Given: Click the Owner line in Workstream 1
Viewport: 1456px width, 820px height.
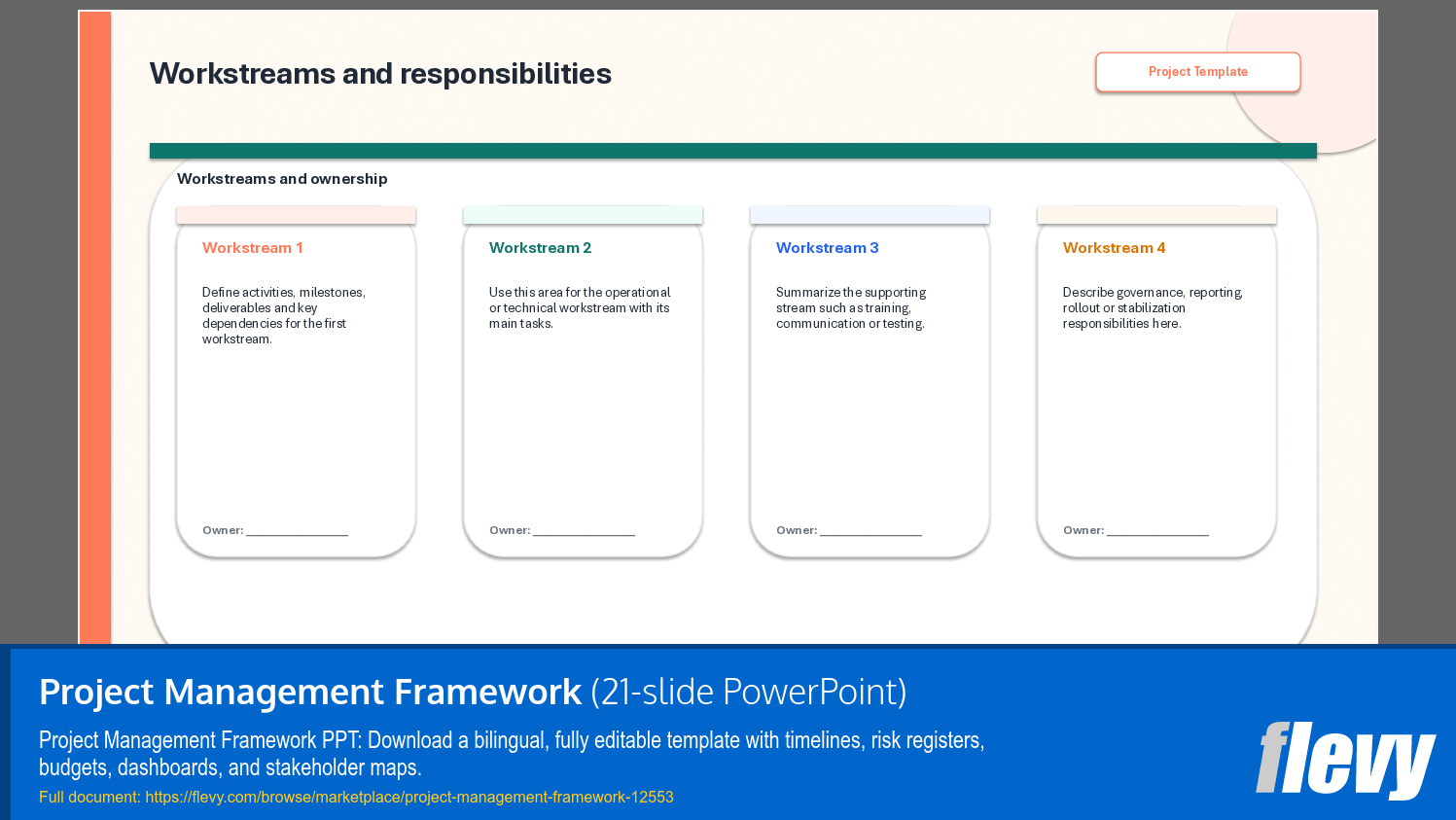Looking at the screenshot, I should [275, 530].
